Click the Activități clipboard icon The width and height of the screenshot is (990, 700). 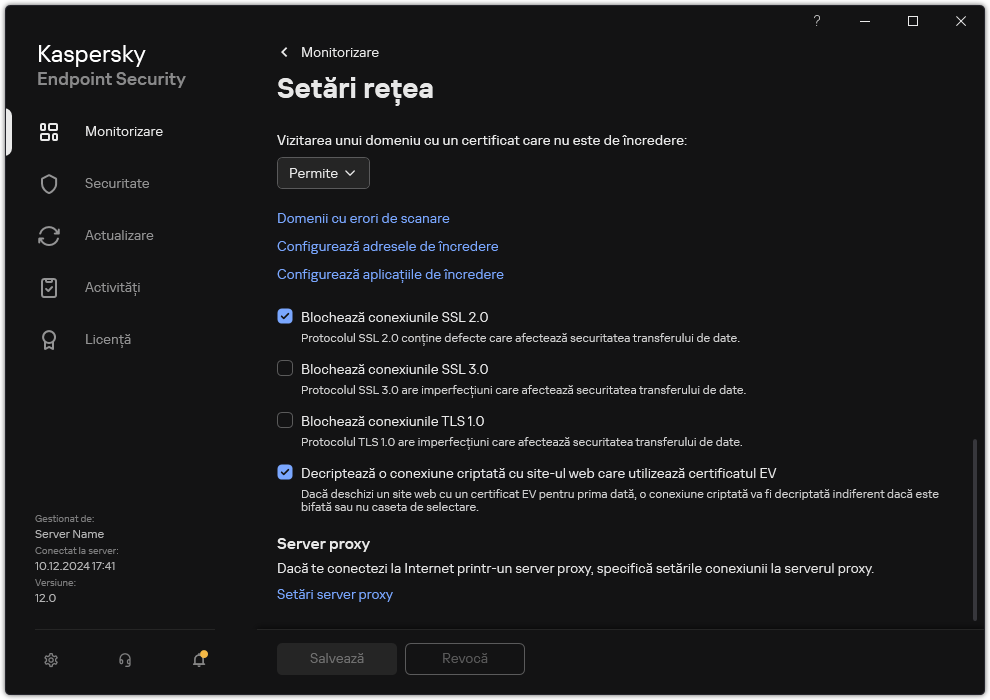(x=49, y=288)
